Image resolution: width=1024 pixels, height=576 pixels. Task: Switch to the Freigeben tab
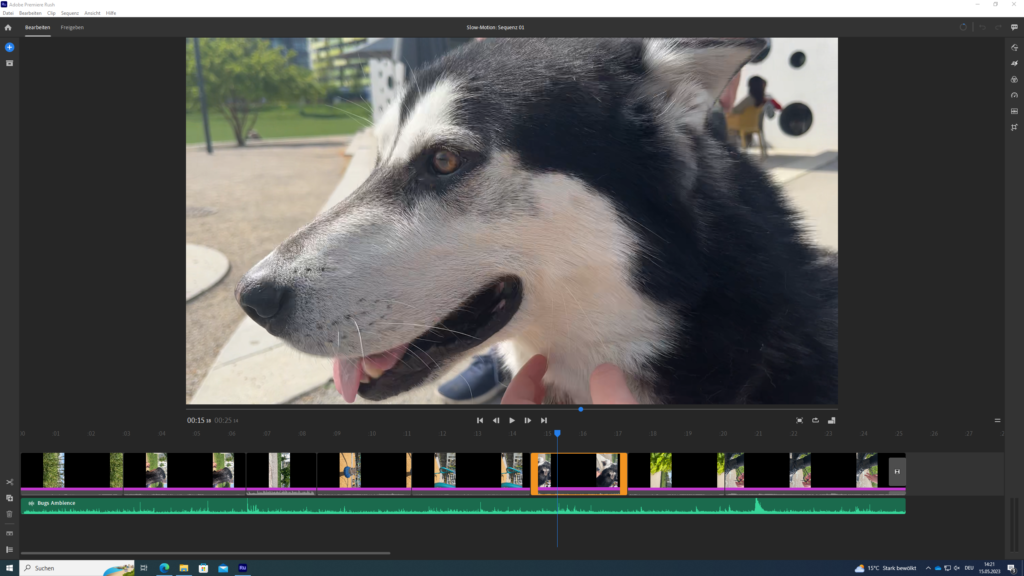(72, 27)
